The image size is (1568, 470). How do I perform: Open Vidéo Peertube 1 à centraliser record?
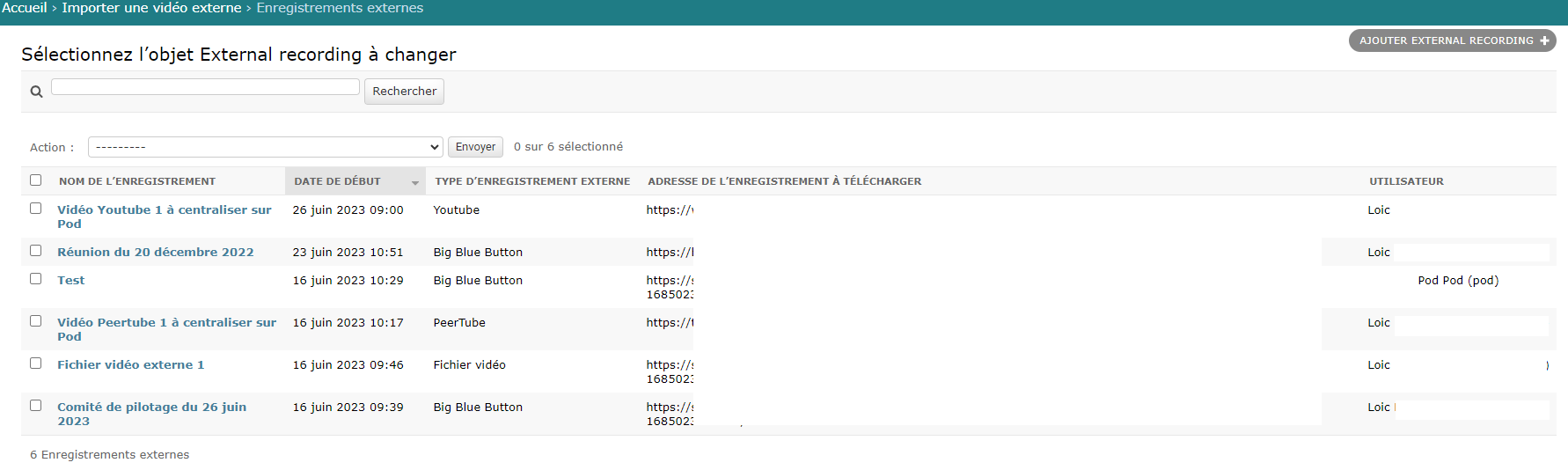click(x=166, y=323)
